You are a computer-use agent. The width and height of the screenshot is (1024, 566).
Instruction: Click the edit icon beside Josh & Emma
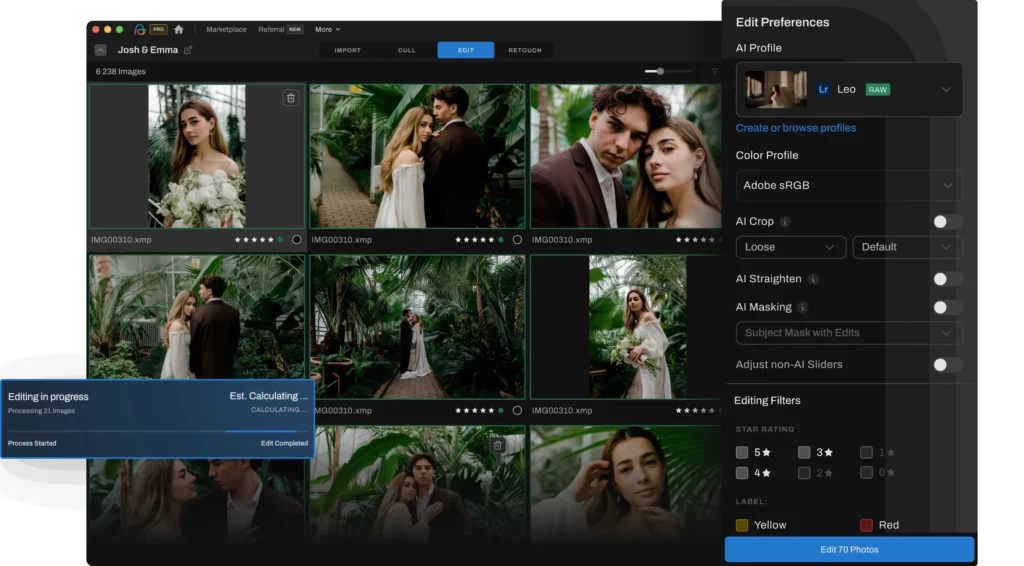coord(188,50)
